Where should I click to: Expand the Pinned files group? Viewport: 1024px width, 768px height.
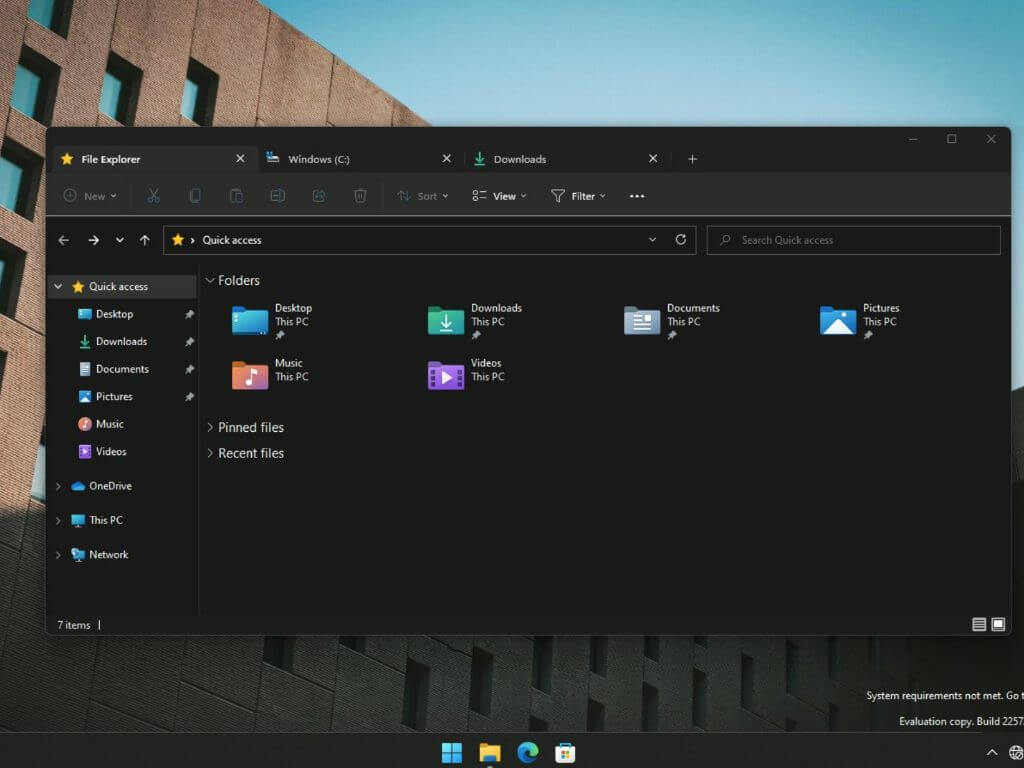pos(210,427)
